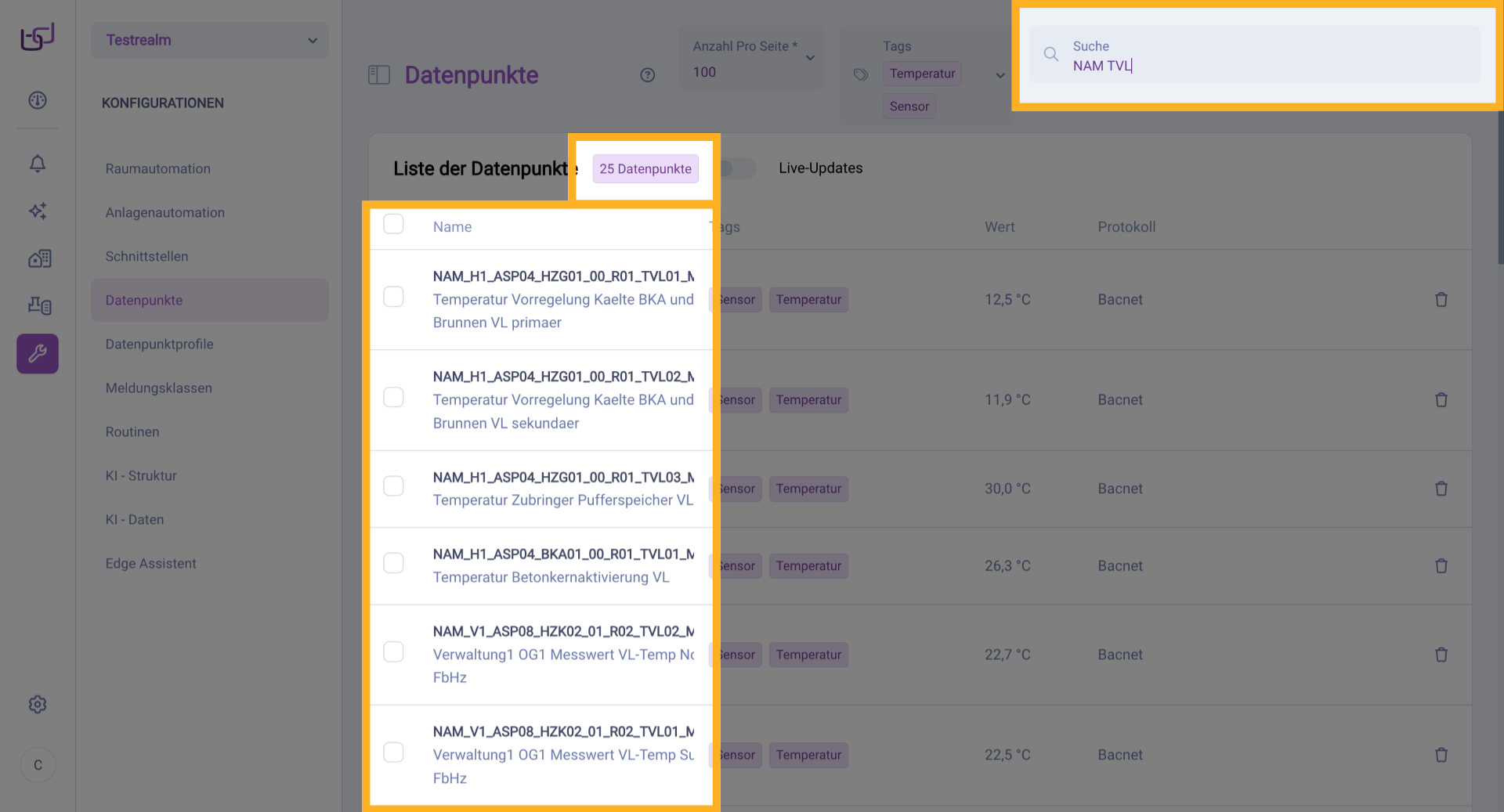Delete the datapoint with value 26,3 °C
This screenshot has width=1504, height=812.
[1441, 566]
